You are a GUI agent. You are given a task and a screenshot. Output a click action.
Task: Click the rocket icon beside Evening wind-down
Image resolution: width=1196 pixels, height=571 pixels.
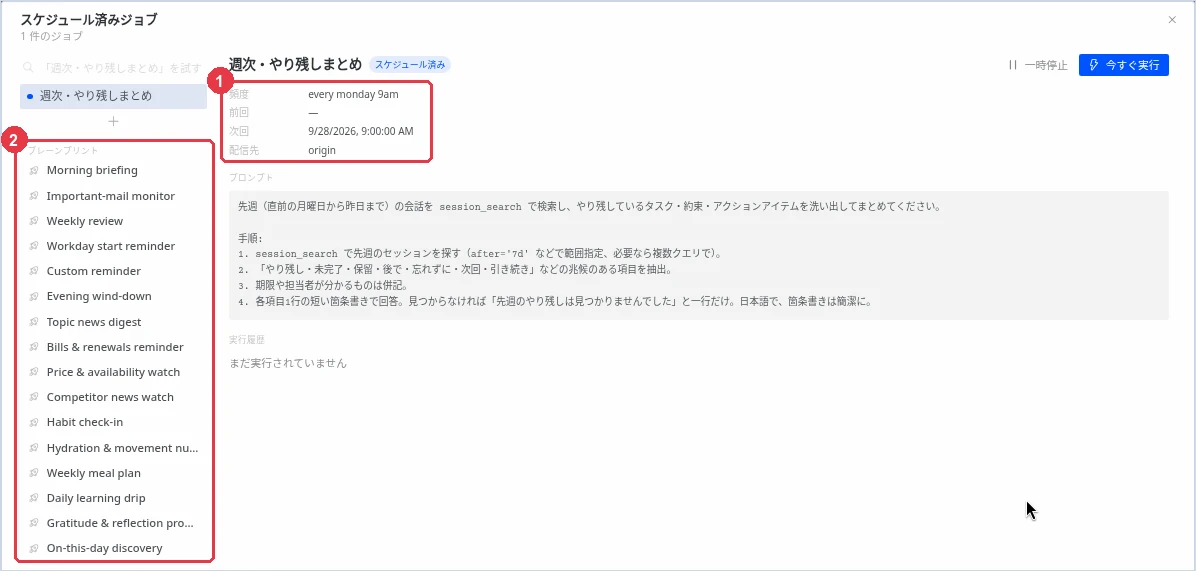34,297
